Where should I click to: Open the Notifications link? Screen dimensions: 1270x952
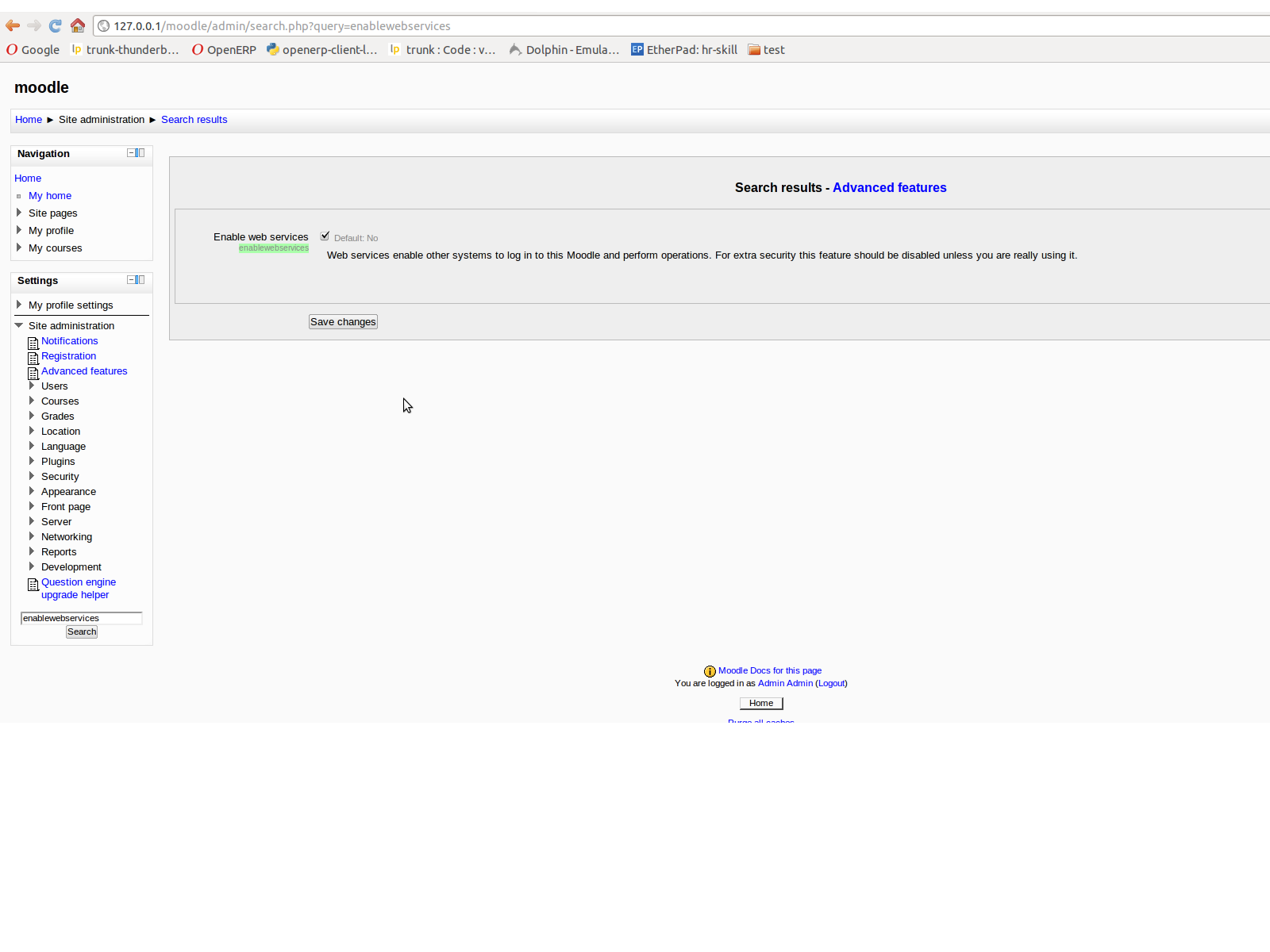pos(70,341)
